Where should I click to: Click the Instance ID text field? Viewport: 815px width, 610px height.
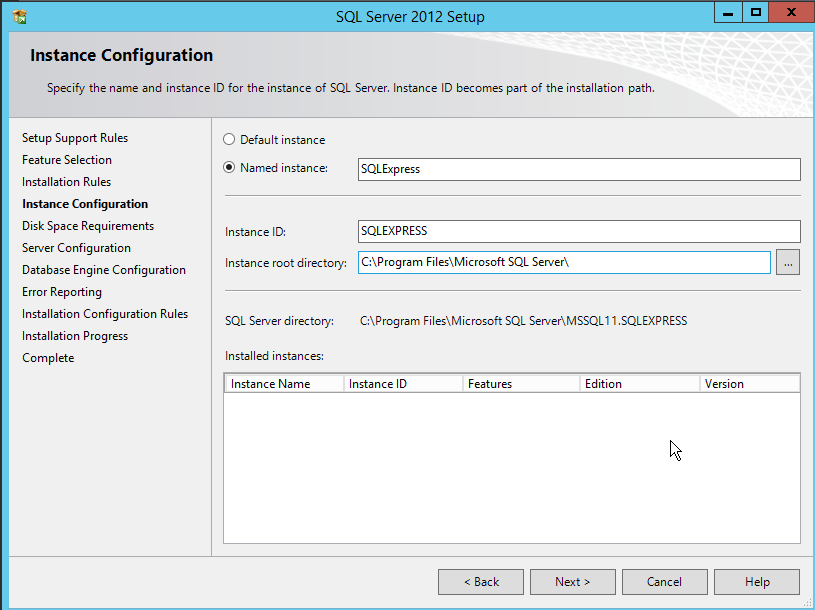(578, 231)
